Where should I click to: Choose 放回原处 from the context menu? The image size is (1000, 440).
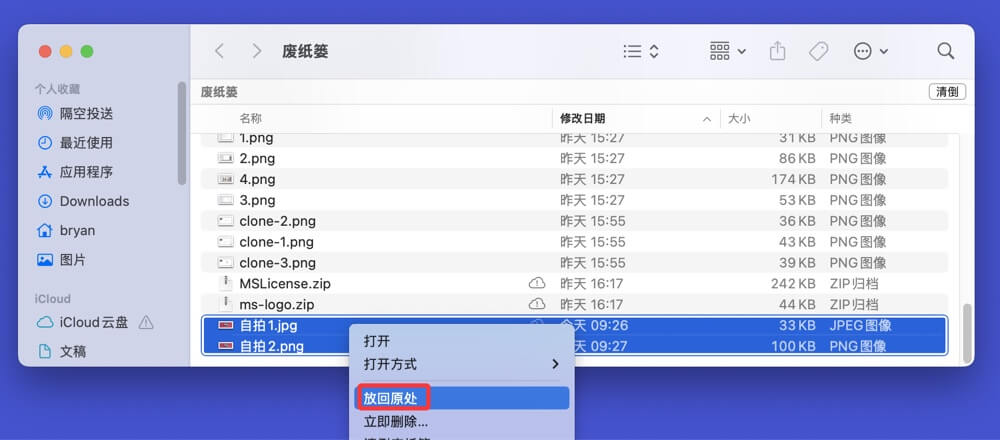461,398
